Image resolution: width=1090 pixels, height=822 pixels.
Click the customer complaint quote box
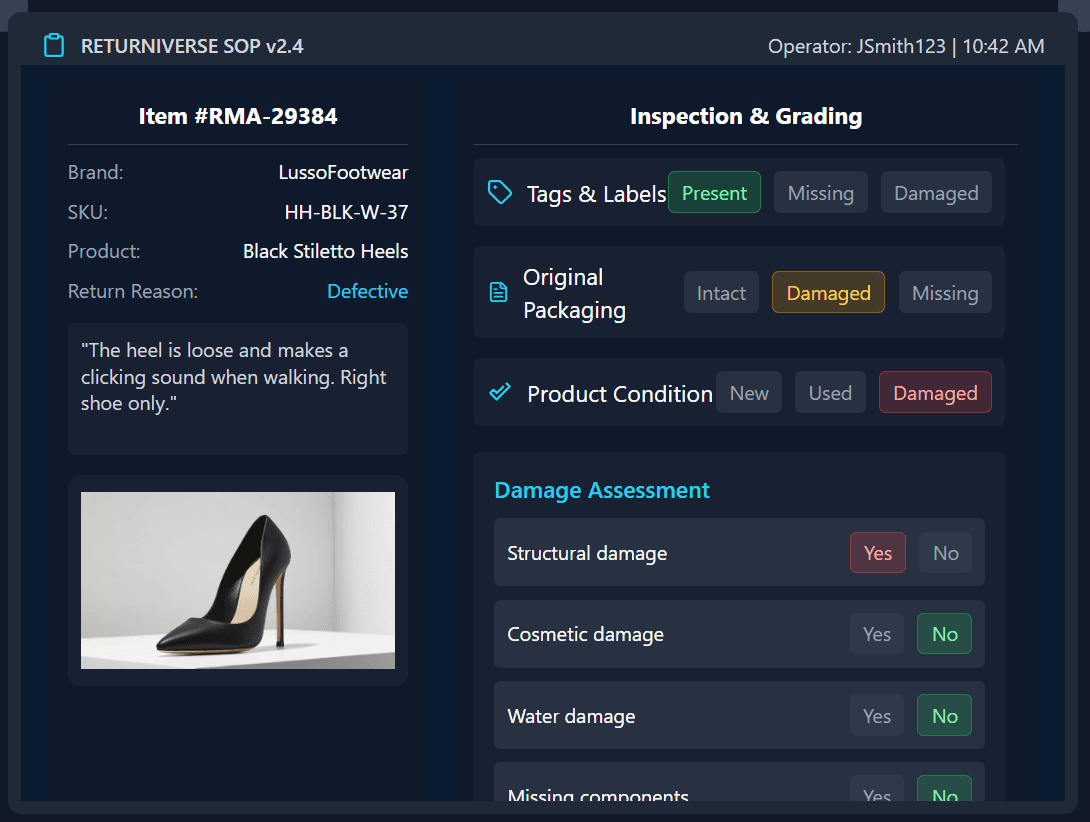(x=237, y=388)
